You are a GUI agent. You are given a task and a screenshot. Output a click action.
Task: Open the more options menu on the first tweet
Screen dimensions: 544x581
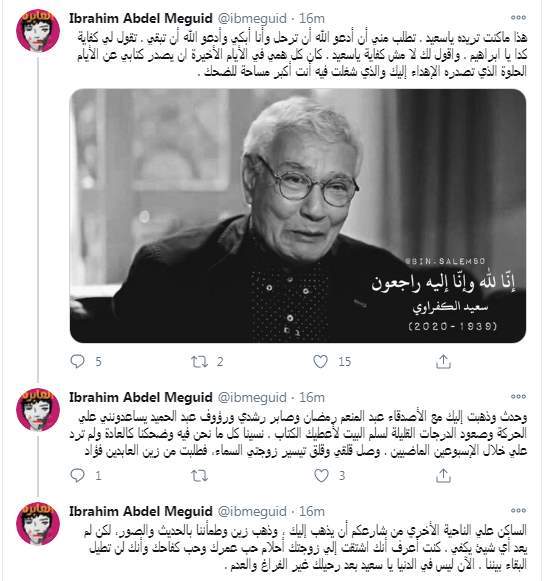[x=518, y=17]
